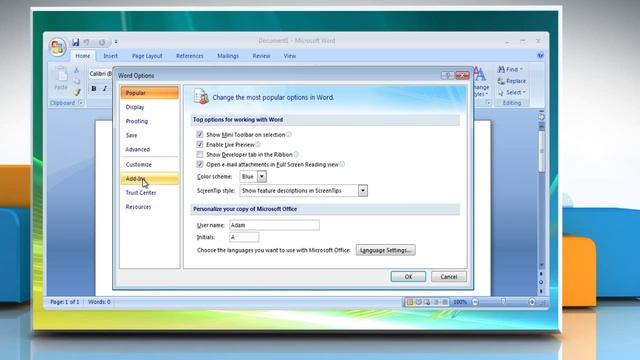Screen dimensions: 640x360
Task: Switch to the Insert ribbon tab
Action: 110,56
